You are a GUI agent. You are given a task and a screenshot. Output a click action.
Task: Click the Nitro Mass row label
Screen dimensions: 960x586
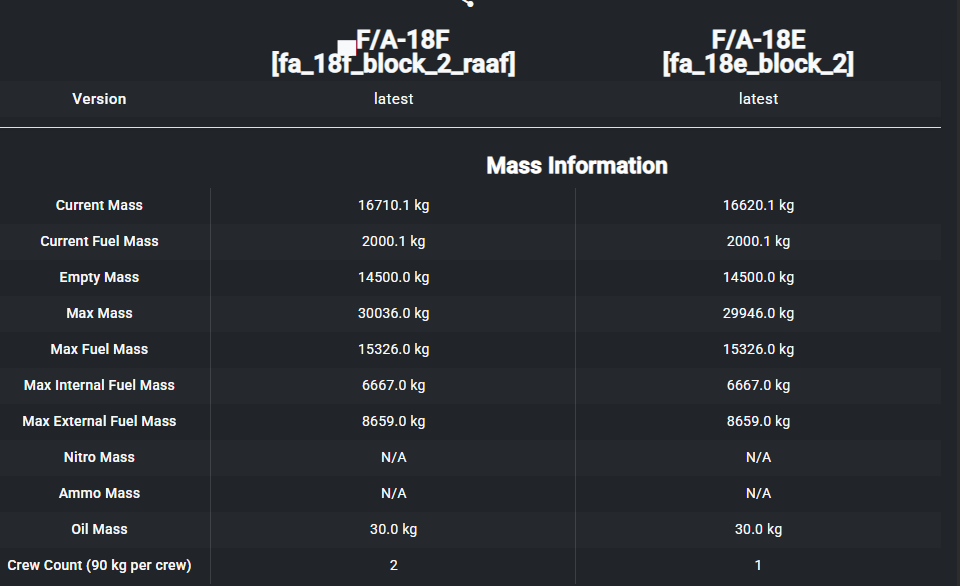coord(99,457)
